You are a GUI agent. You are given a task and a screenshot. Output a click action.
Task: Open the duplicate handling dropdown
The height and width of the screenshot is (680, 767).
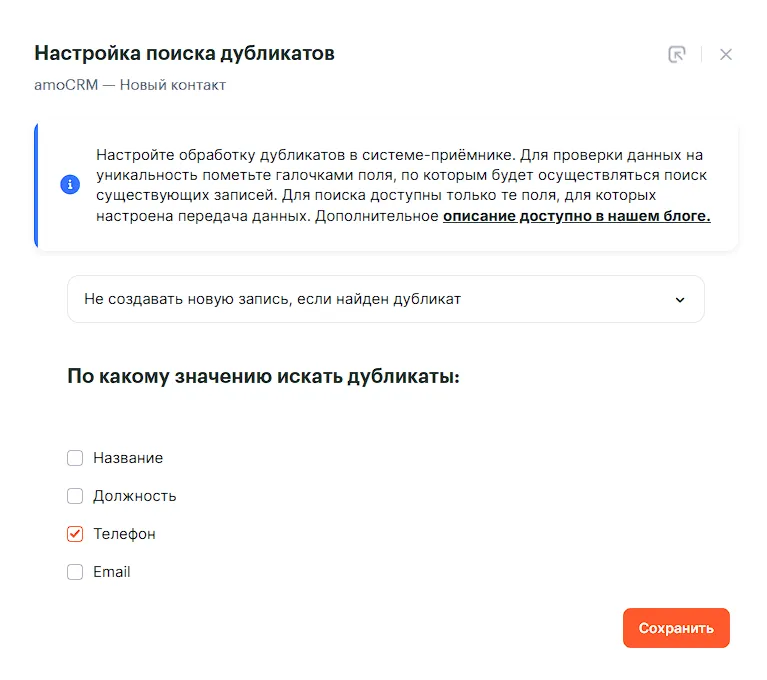[385, 299]
